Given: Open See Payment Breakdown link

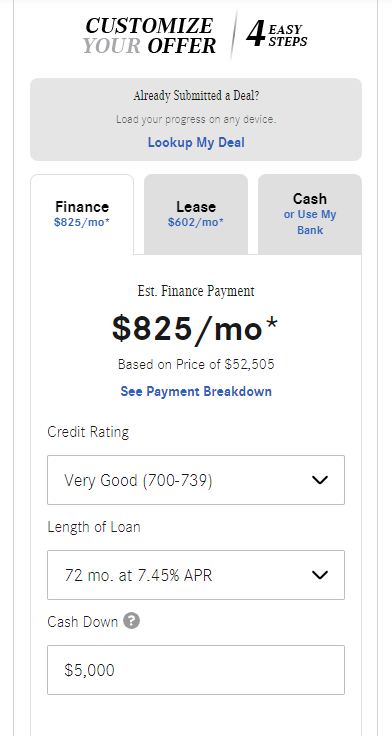Looking at the screenshot, I should [x=196, y=391].
